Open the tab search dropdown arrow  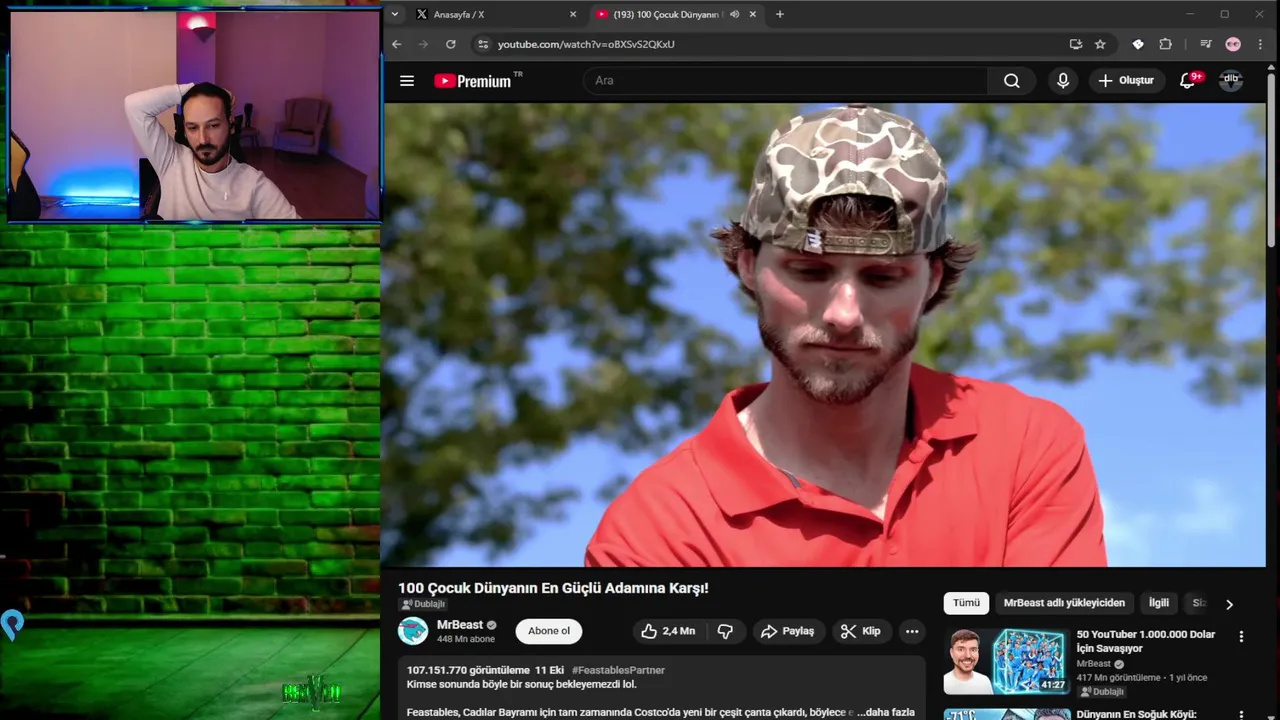point(395,14)
